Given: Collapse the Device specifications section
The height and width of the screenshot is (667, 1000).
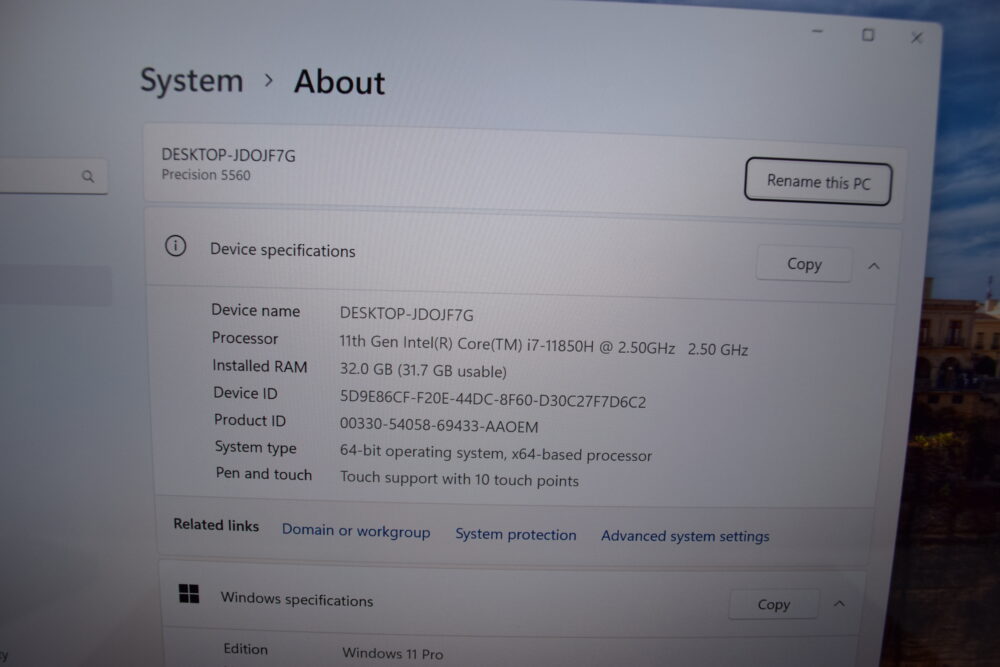Looking at the screenshot, I should pyautogui.click(x=874, y=266).
